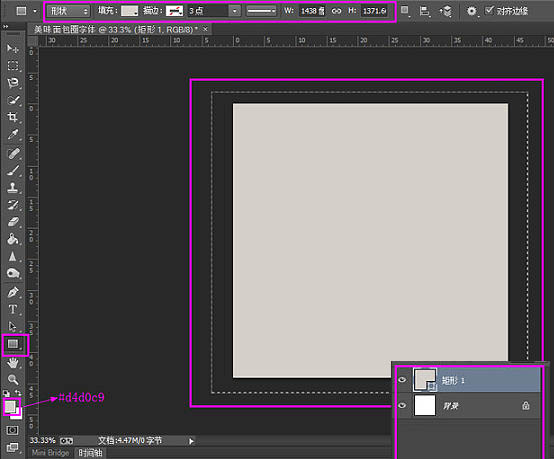Viewport: 554px width, 459px height.
Task: Pick the Pen tool
Action: point(13,292)
